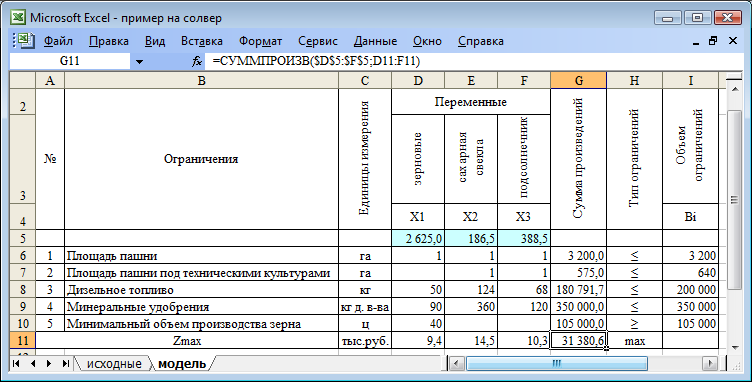Select row 11 header
752x382 pixels.
click(x=23, y=341)
